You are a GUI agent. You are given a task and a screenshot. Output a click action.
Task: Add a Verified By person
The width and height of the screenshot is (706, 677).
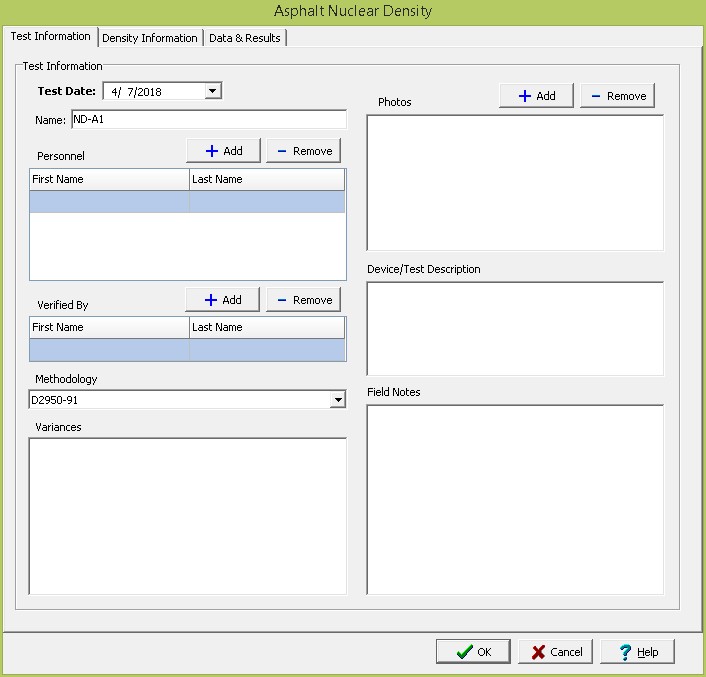click(x=222, y=300)
